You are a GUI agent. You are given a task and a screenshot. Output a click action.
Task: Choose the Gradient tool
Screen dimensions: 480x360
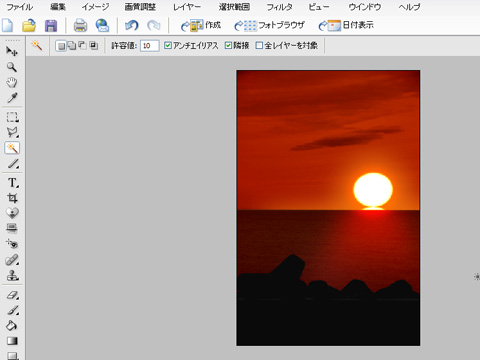(x=12, y=341)
